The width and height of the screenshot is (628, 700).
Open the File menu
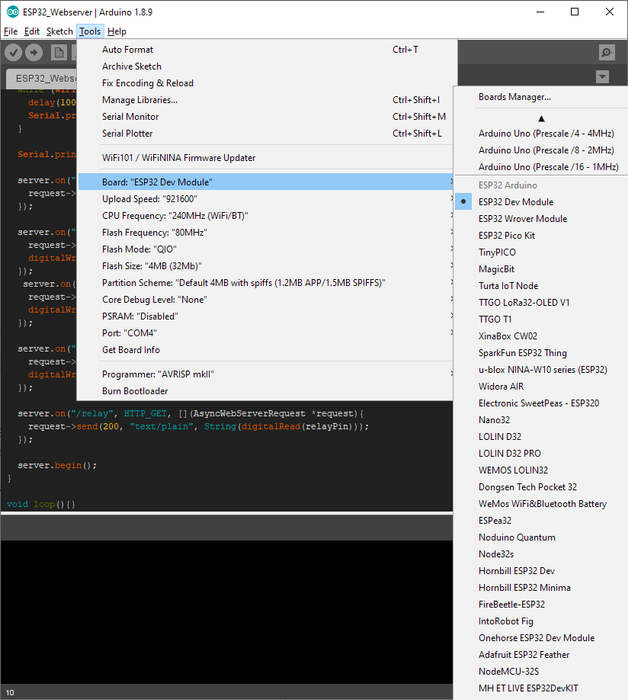[x=11, y=31]
